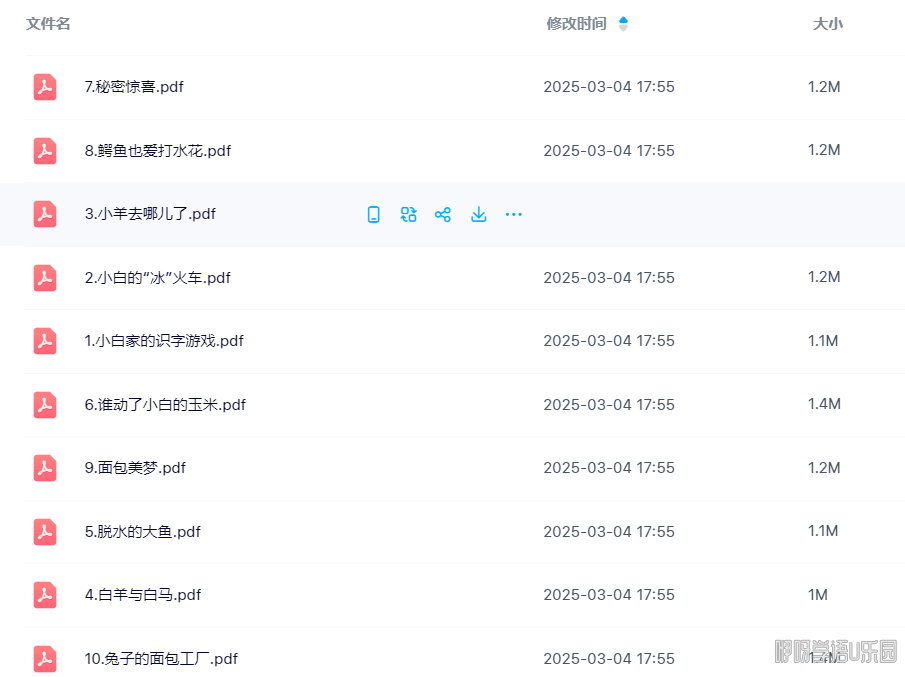This screenshot has height=677, width=905.
Task: Open more actions for 小羊去哪儿了.pdf
Action: pyautogui.click(x=513, y=214)
